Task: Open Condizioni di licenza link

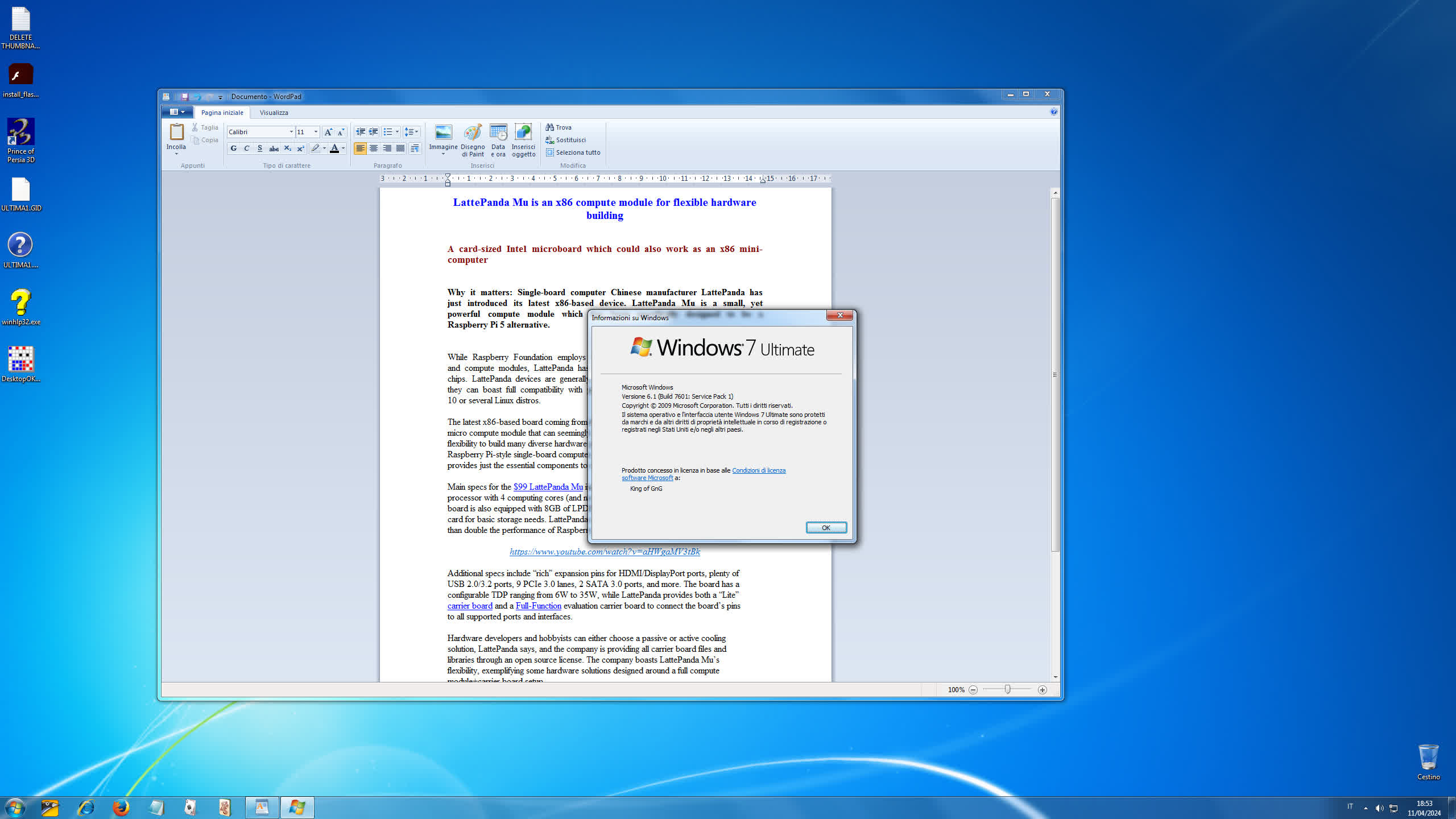Action: (758, 470)
